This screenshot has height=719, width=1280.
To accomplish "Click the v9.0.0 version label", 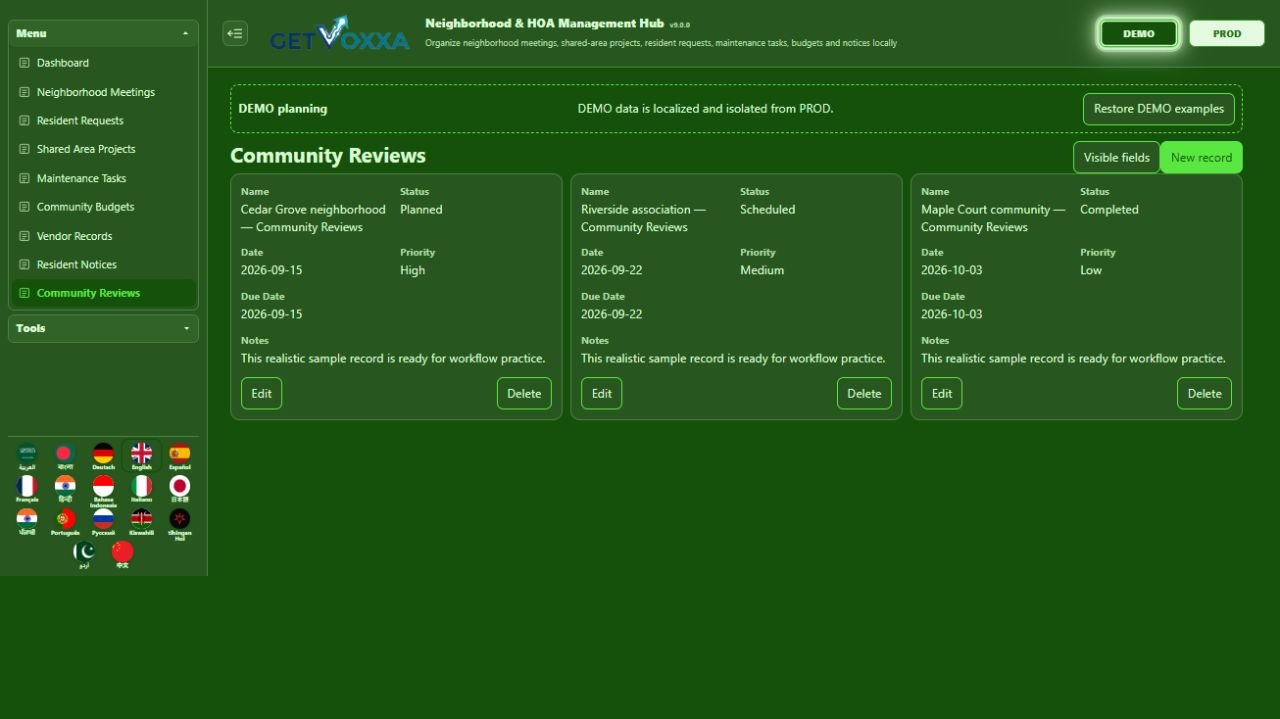I will tap(680, 25).
